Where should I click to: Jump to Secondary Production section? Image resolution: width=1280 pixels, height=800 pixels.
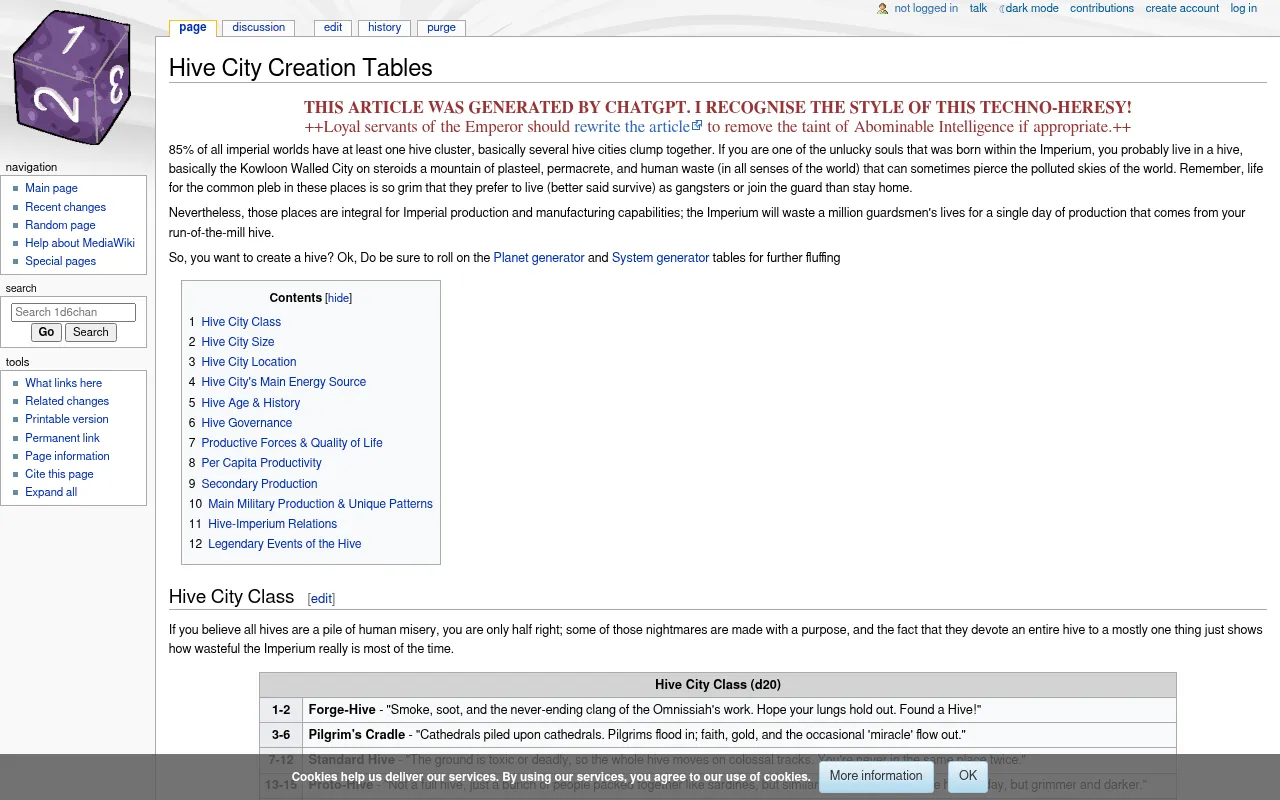[259, 484]
